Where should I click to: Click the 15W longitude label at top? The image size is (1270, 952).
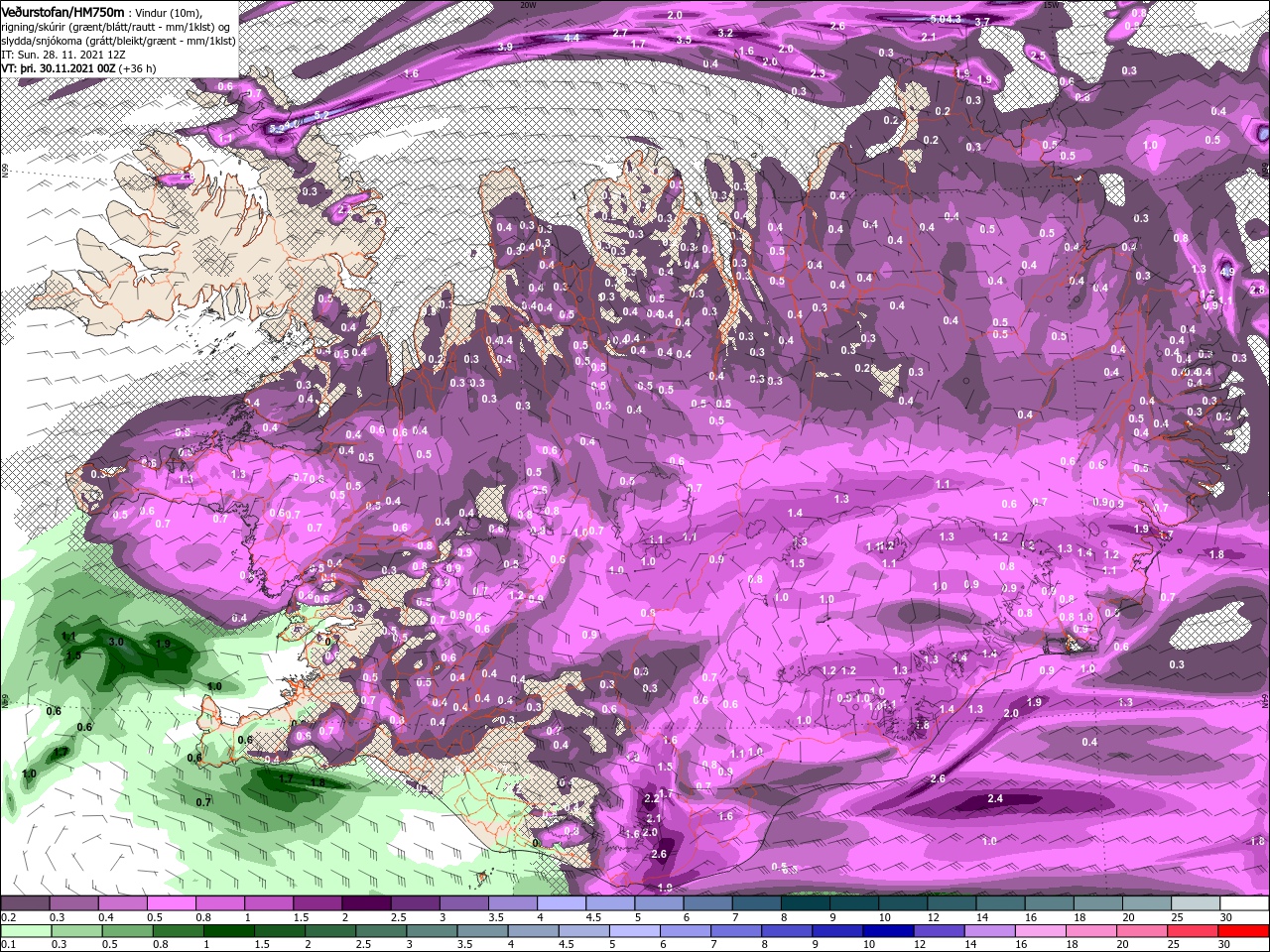[1051, 4]
